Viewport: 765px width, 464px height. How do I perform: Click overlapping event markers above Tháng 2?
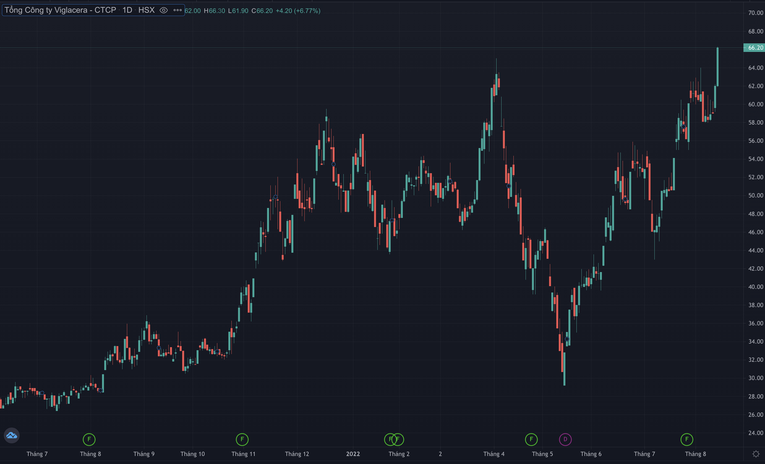point(394,439)
